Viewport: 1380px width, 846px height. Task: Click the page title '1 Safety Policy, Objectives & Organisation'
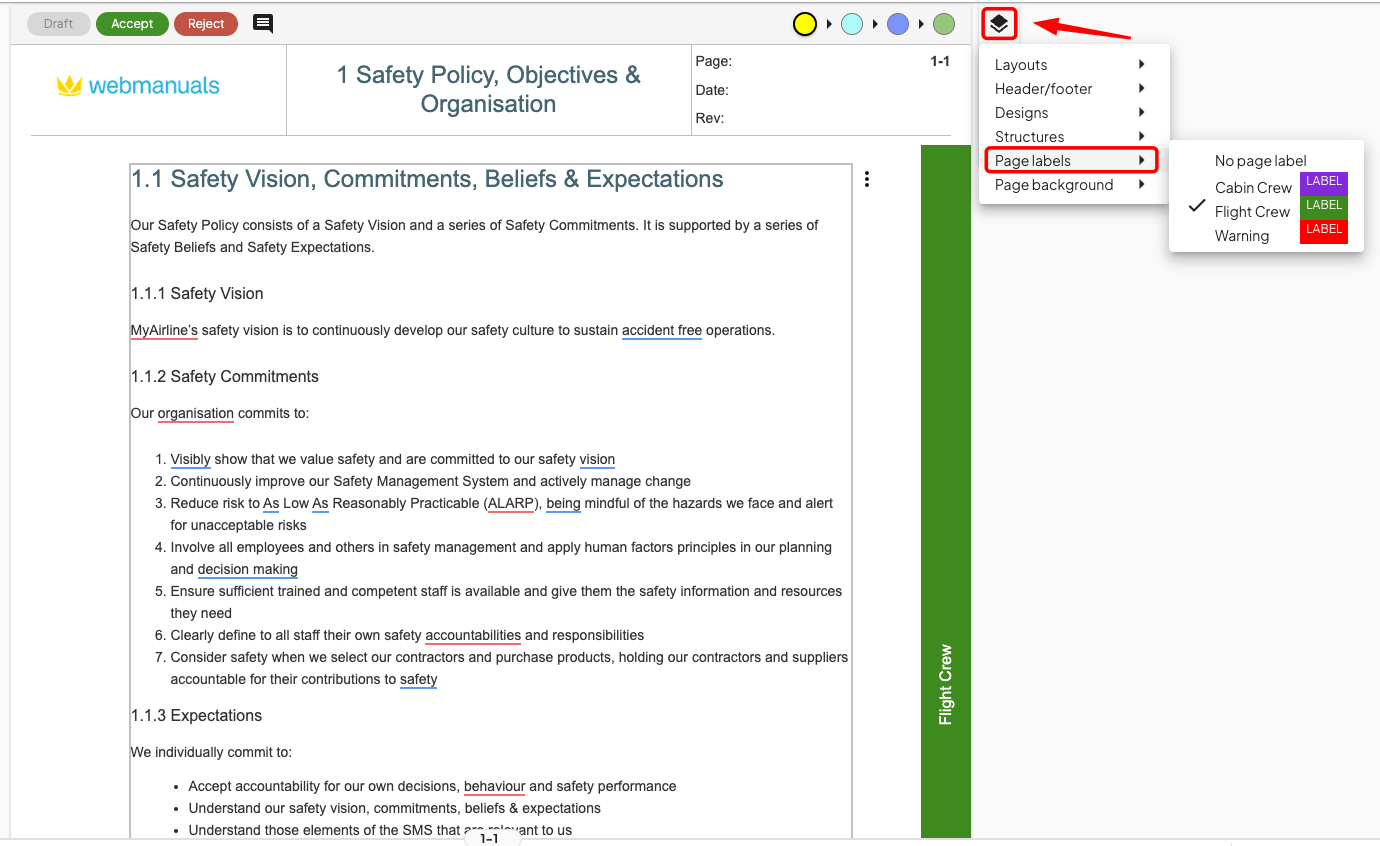point(488,90)
